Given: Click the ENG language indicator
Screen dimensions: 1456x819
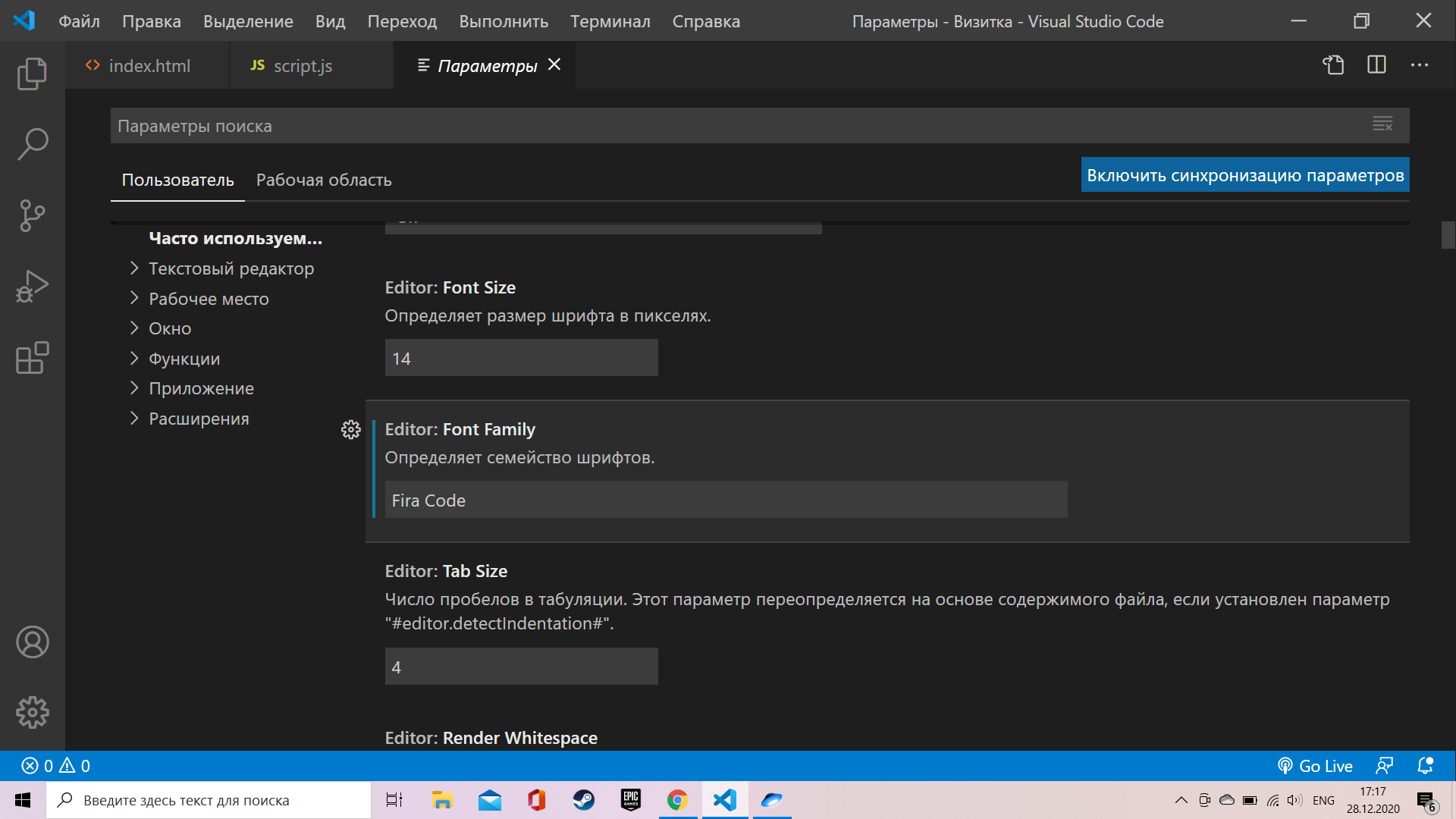Looking at the screenshot, I should point(1323,800).
